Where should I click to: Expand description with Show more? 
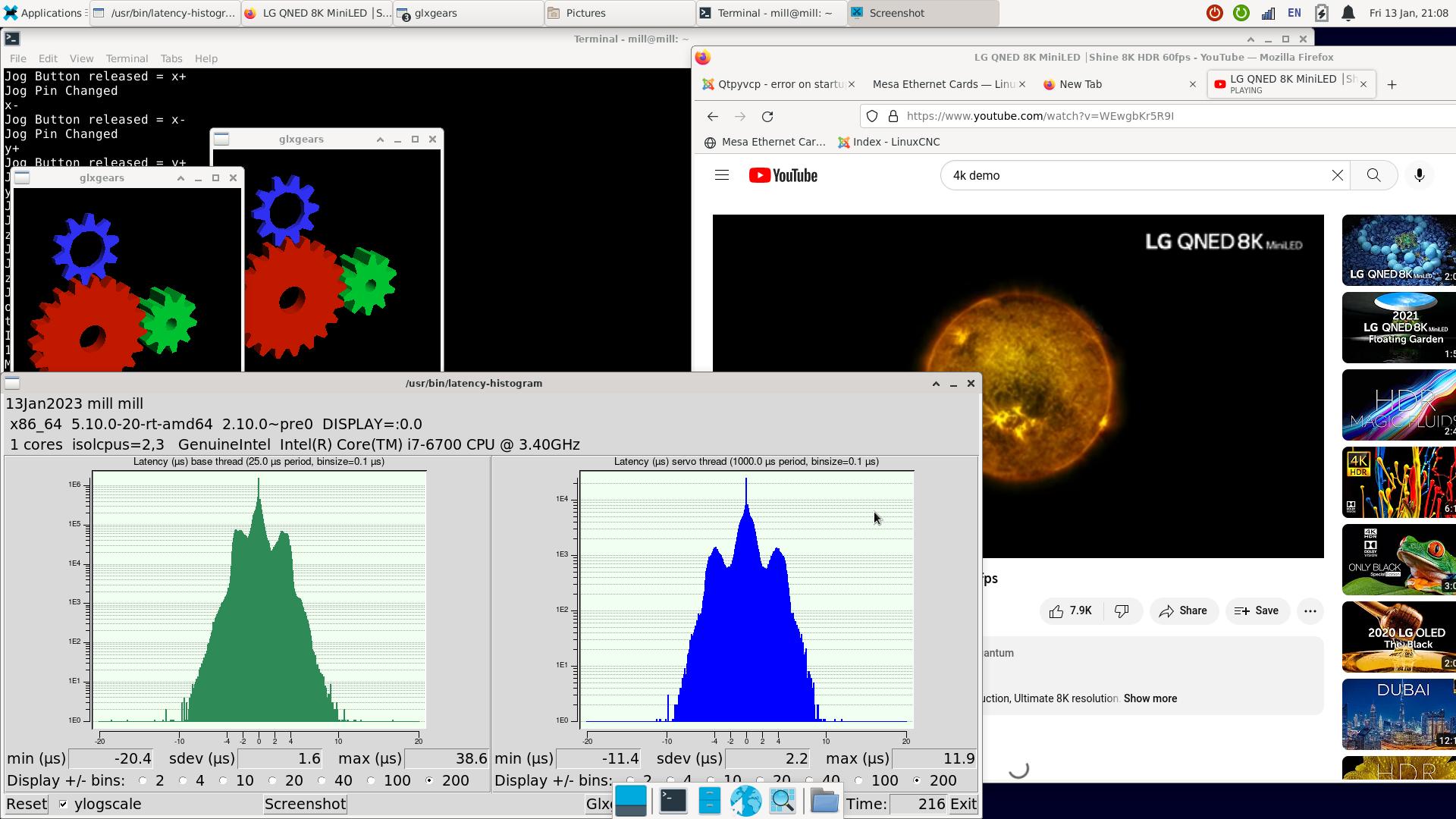pyautogui.click(x=1150, y=698)
